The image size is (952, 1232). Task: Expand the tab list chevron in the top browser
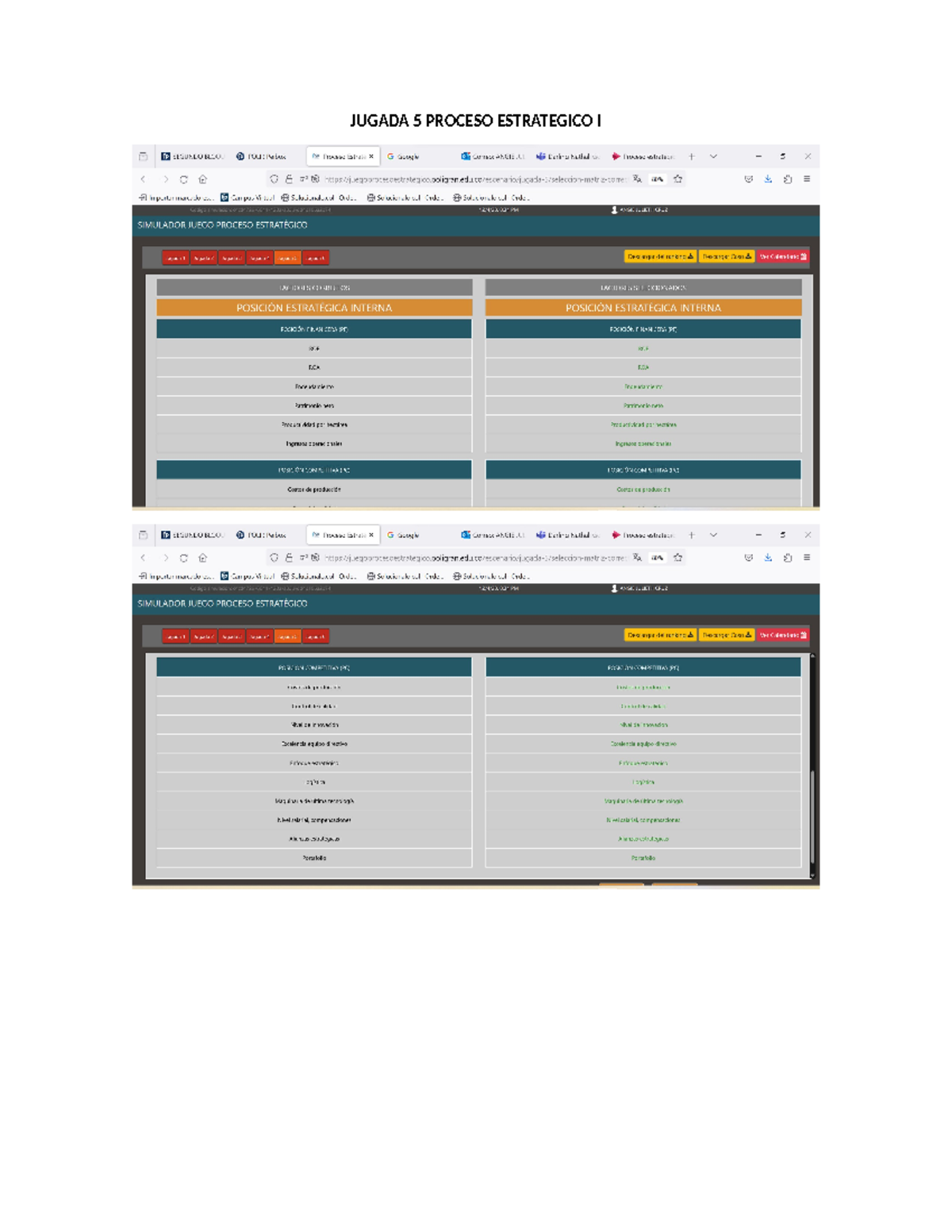click(713, 156)
